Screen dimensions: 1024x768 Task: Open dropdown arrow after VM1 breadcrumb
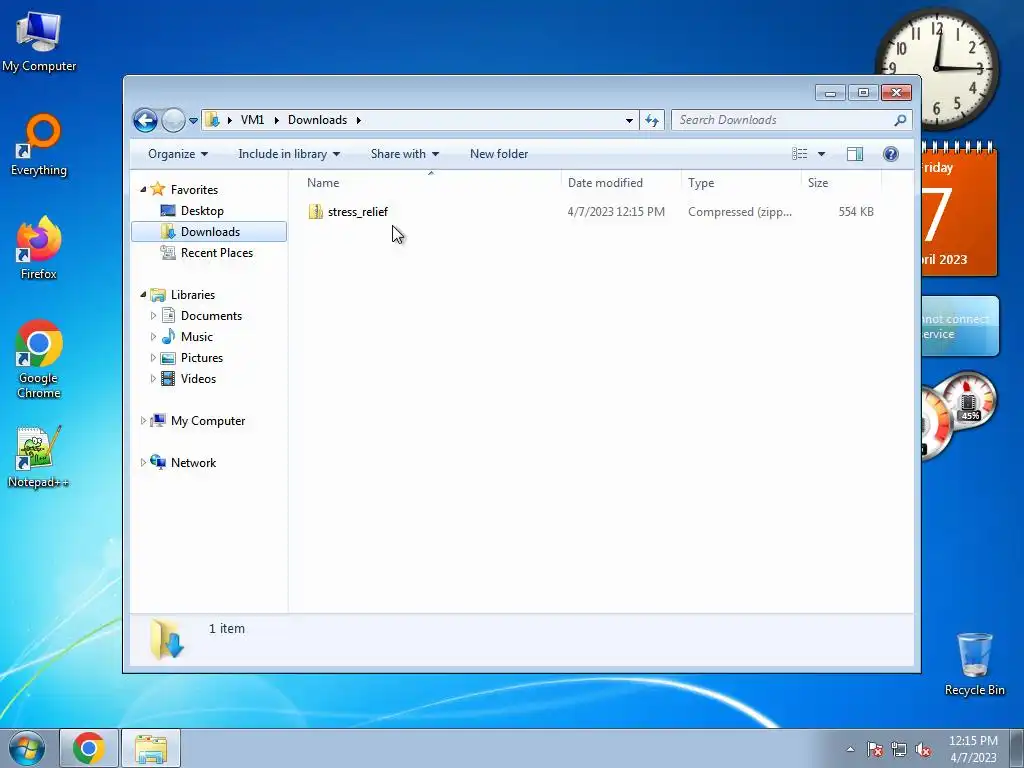276,120
